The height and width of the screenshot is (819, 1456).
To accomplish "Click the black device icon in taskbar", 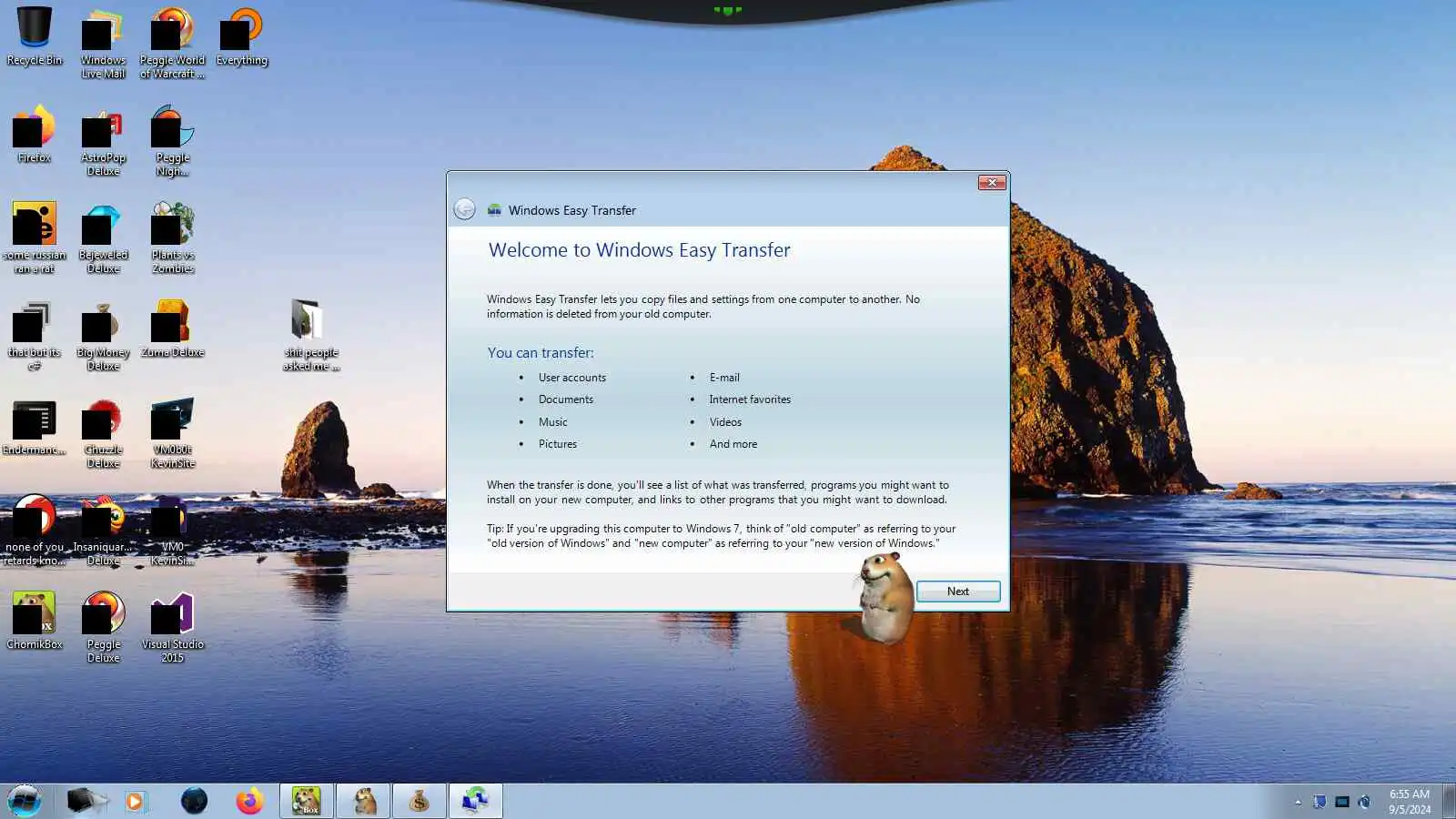I will 86,801.
